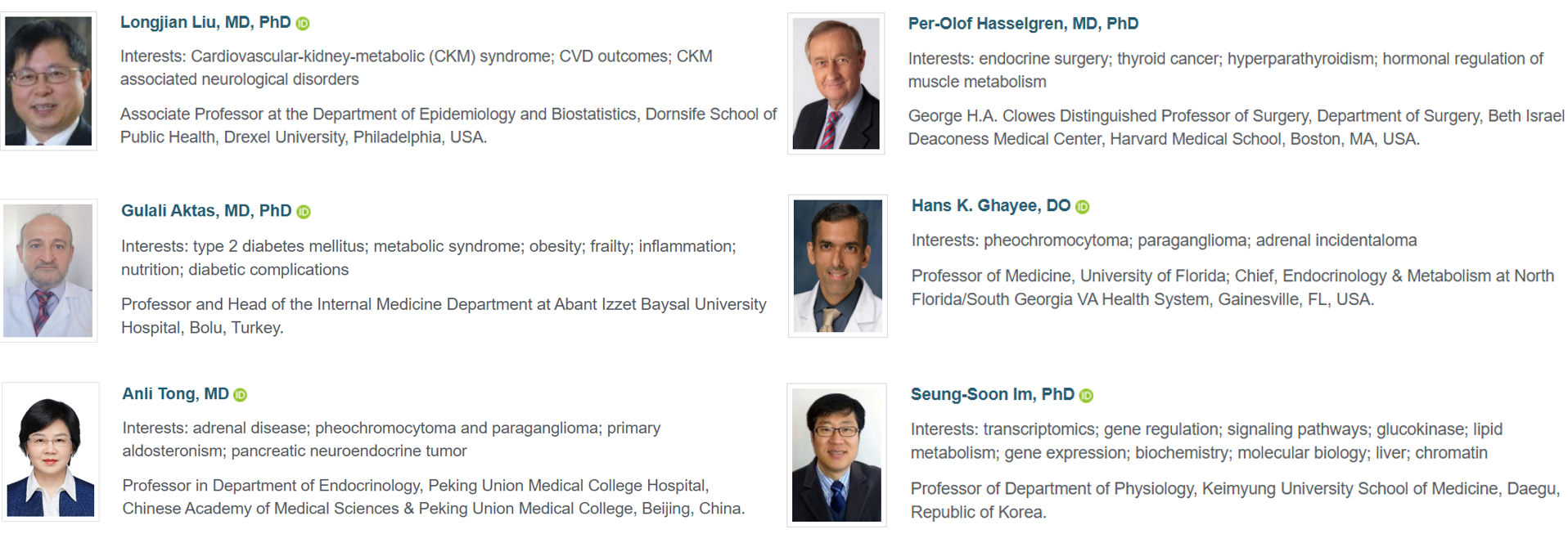Open ORCID icon beside Anli Tong
Screen dimensions: 1568x552
[x=240, y=395]
